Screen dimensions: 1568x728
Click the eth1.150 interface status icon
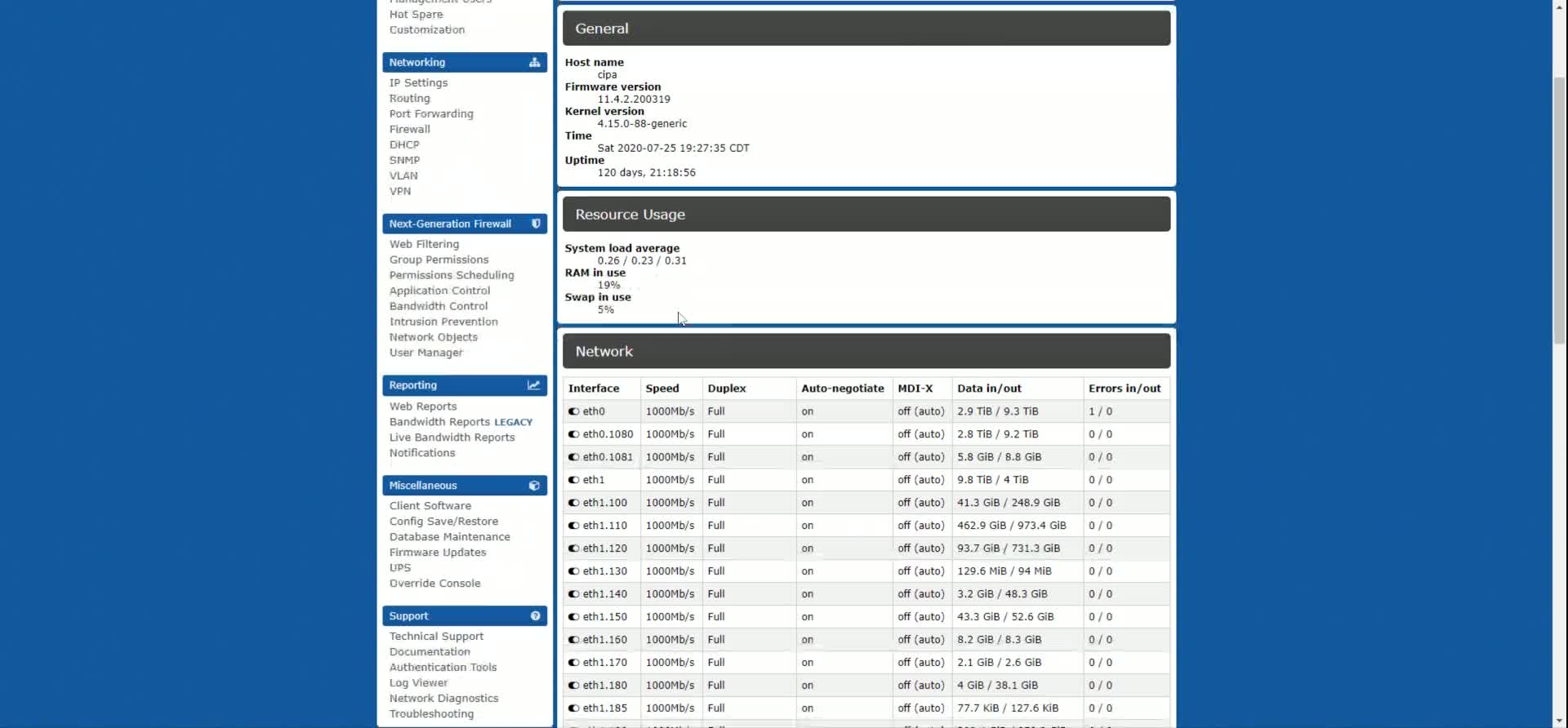click(573, 617)
